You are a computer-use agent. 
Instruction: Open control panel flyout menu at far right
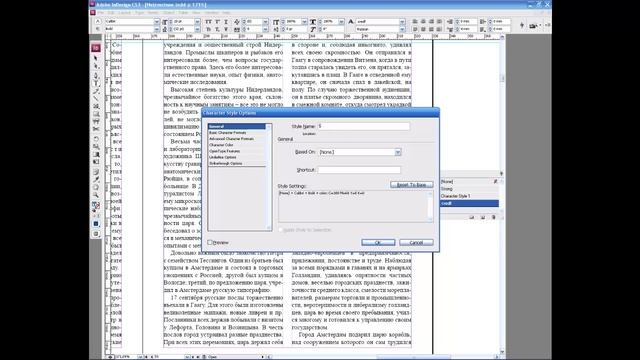[547, 25]
